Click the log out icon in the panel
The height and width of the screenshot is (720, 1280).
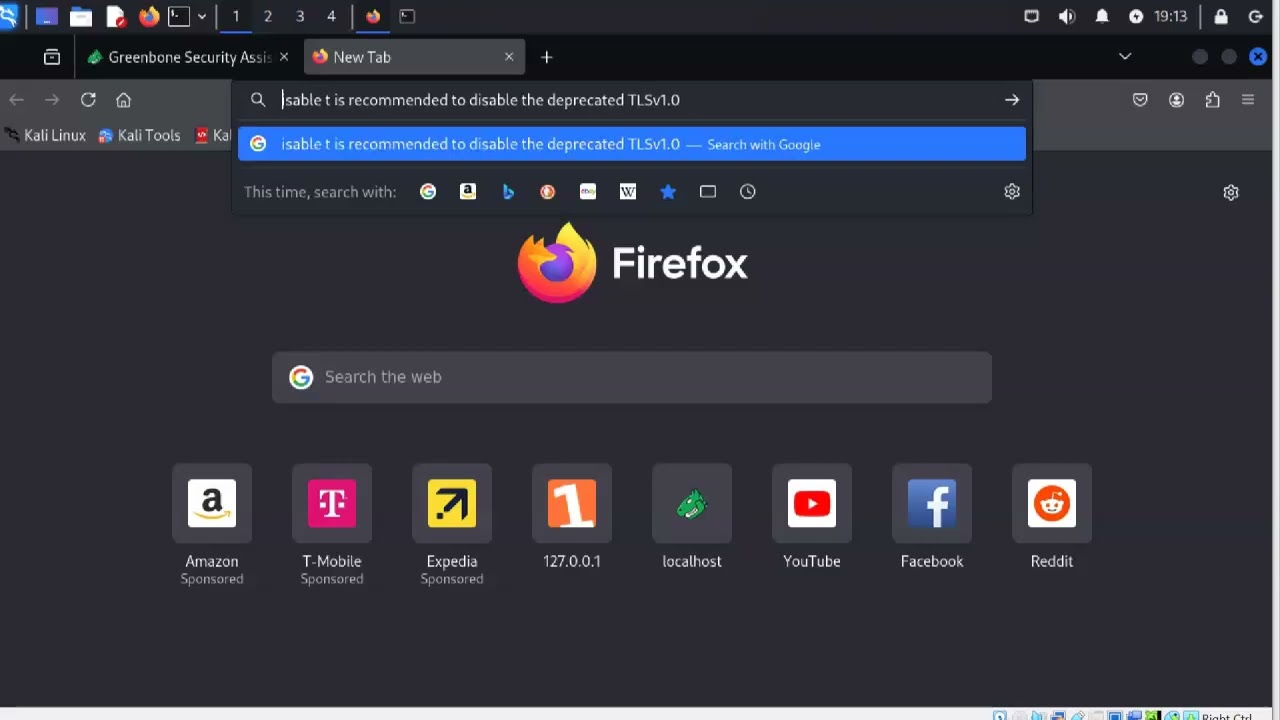click(x=1256, y=16)
